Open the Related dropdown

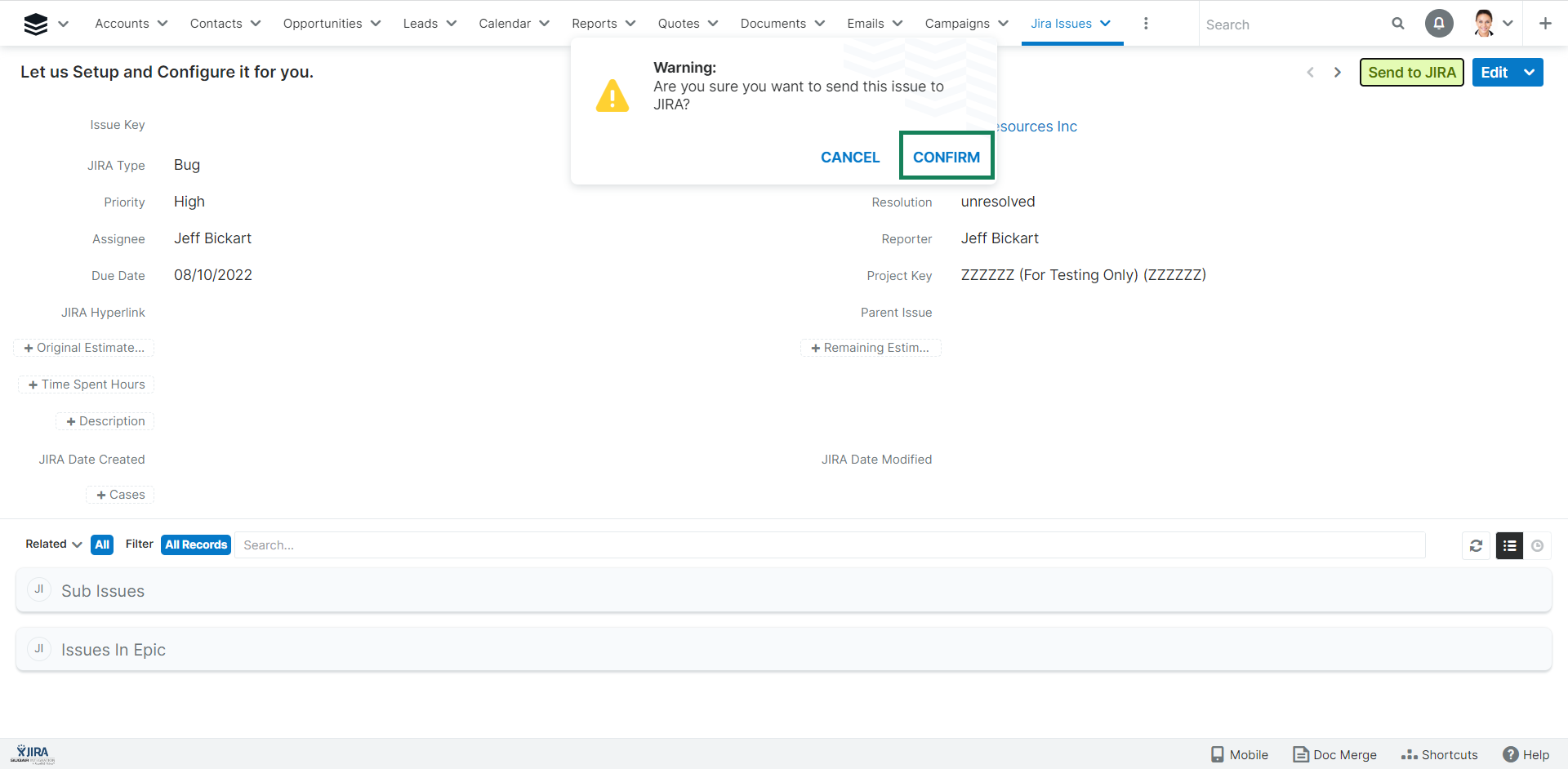(x=53, y=545)
